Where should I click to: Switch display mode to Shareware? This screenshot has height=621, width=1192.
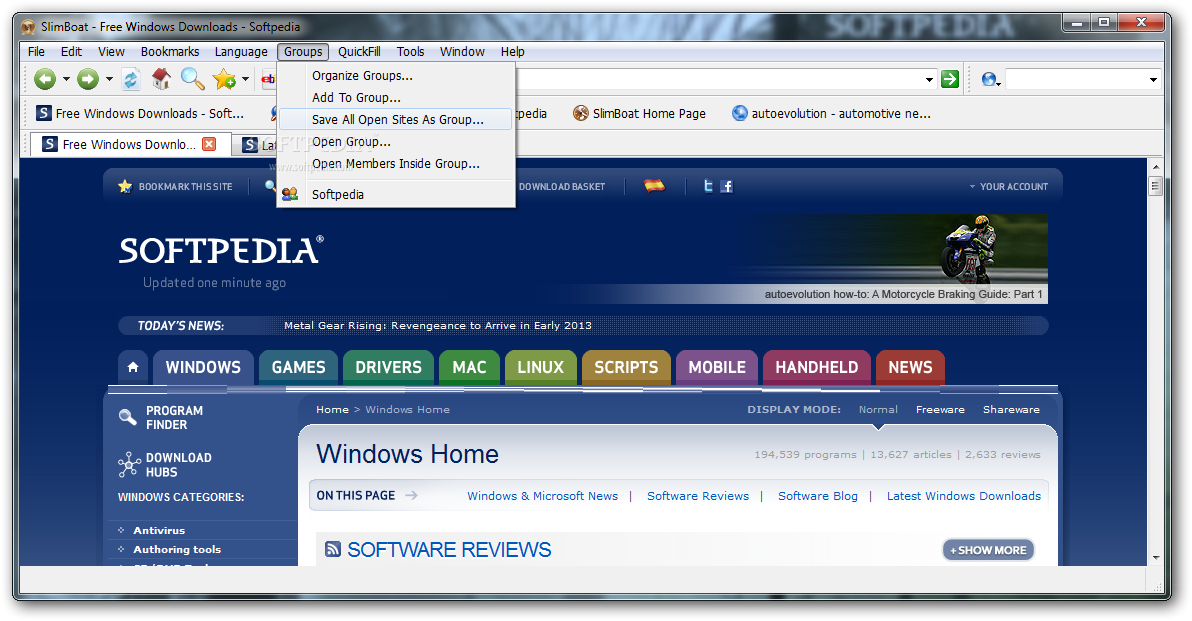[x=1011, y=409]
